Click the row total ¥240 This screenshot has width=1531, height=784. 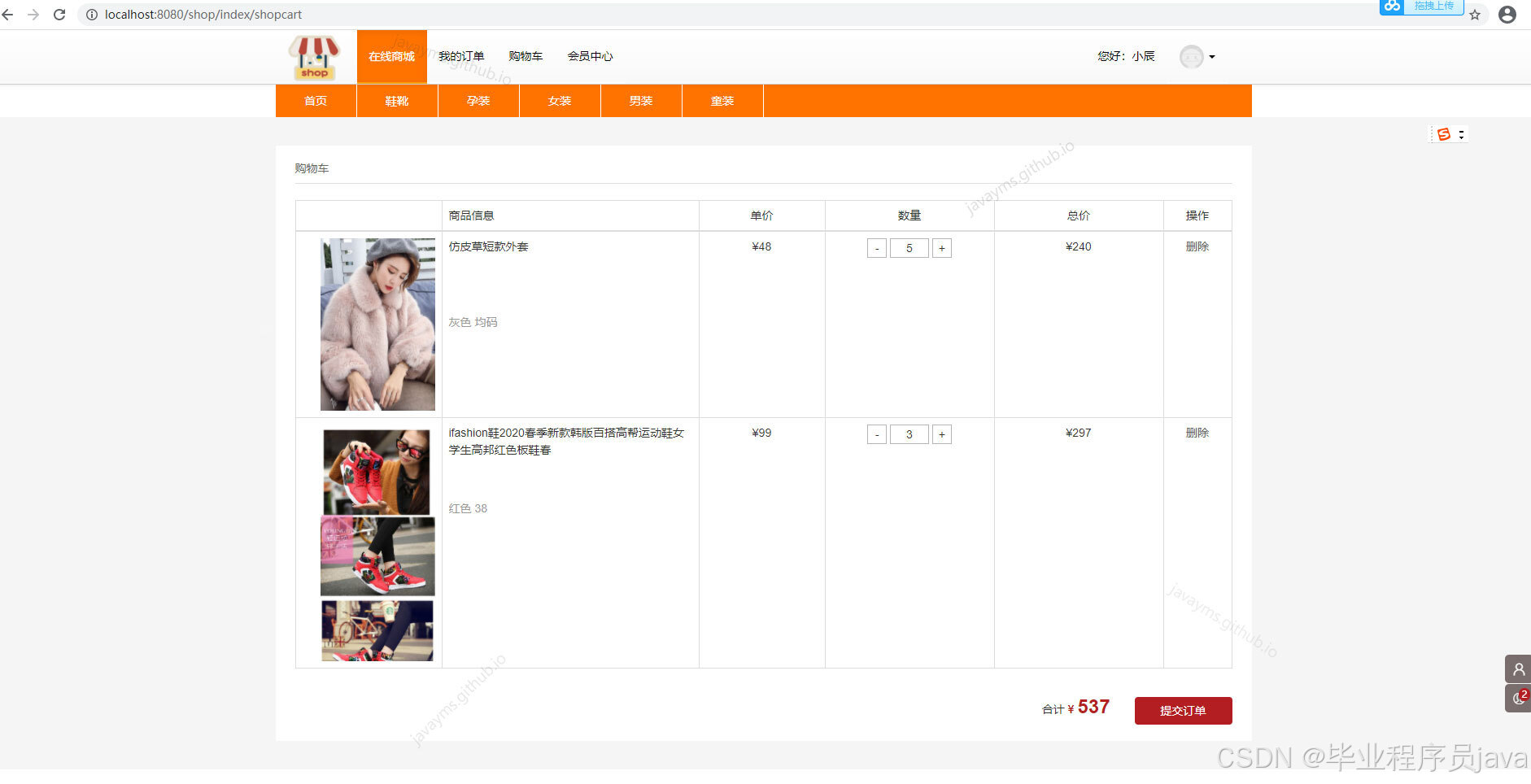pos(1079,246)
